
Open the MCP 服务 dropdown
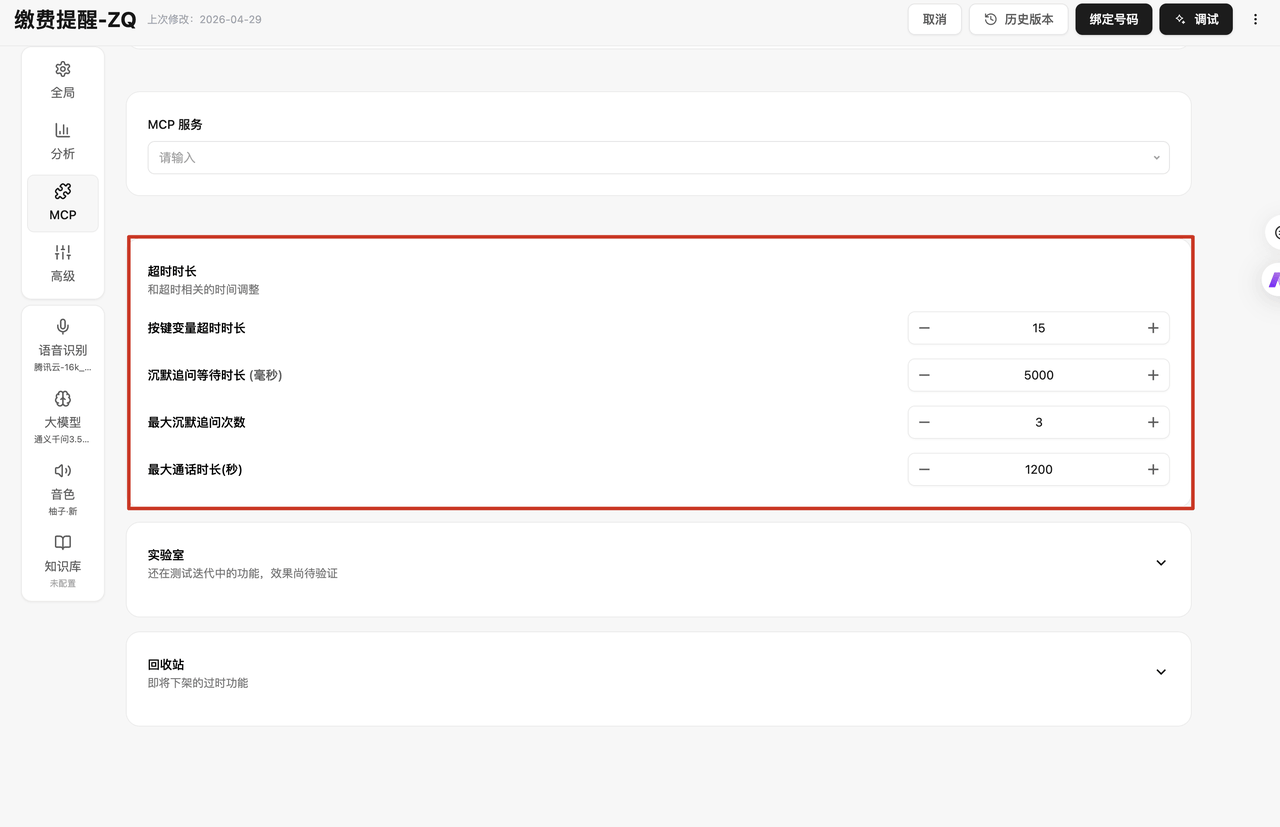click(x=658, y=157)
